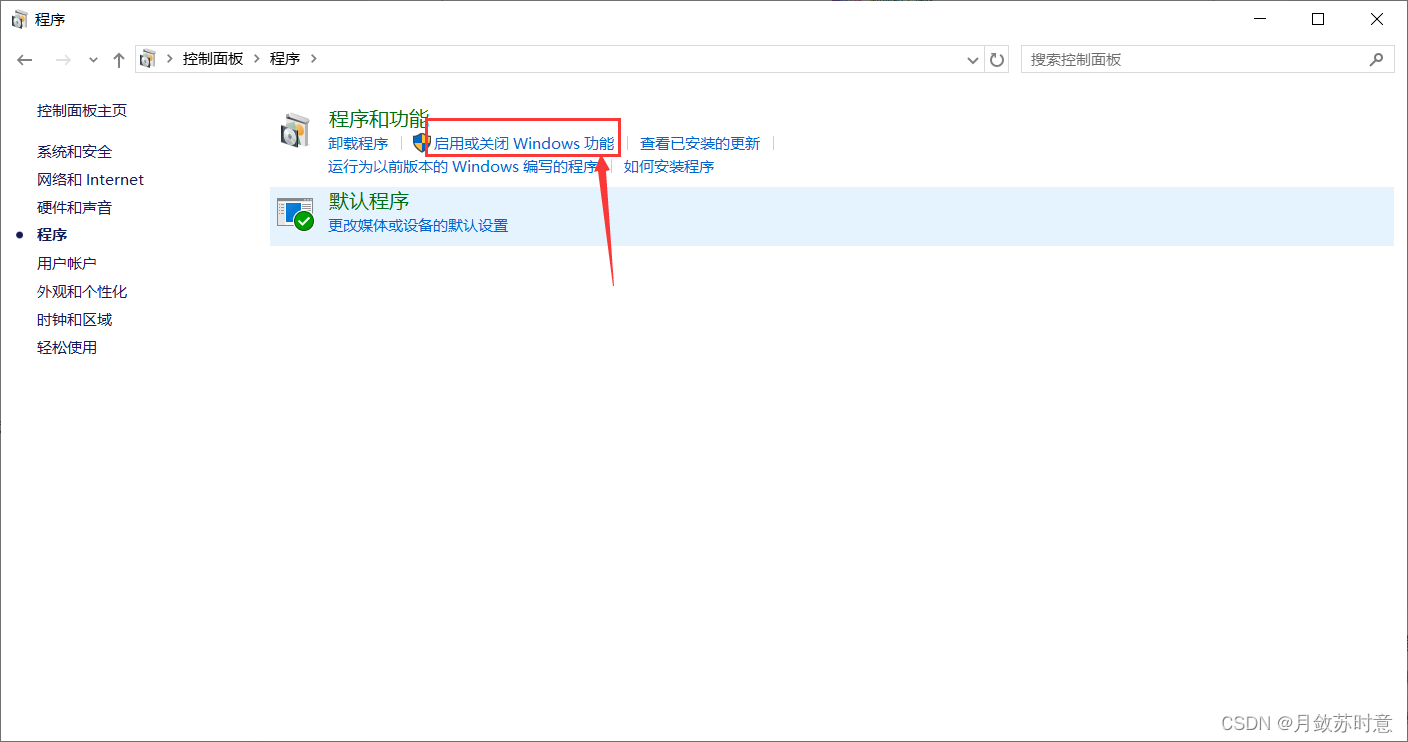The height and width of the screenshot is (742, 1408).
Task: Minimize the 程序 window
Action: coord(1262,19)
